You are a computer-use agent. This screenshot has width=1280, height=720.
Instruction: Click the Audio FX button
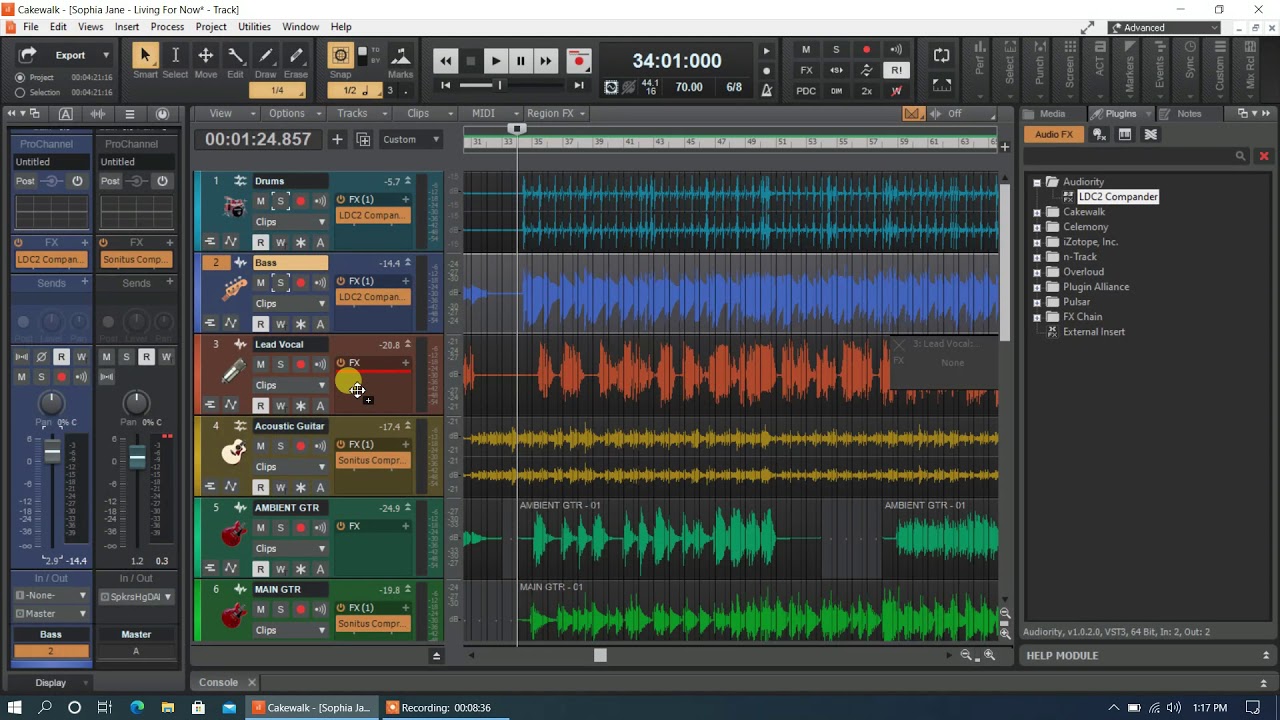point(1053,134)
